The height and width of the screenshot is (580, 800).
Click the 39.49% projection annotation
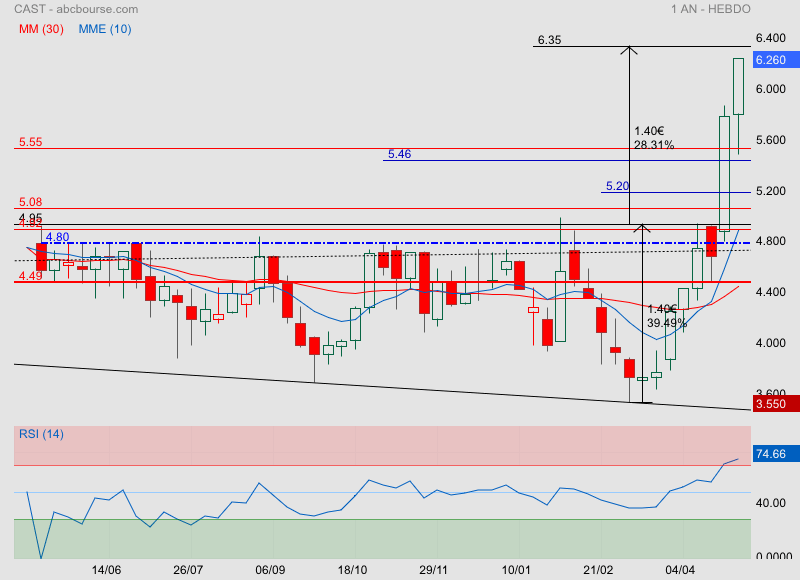pyautogui.click(x=667, y=323)
